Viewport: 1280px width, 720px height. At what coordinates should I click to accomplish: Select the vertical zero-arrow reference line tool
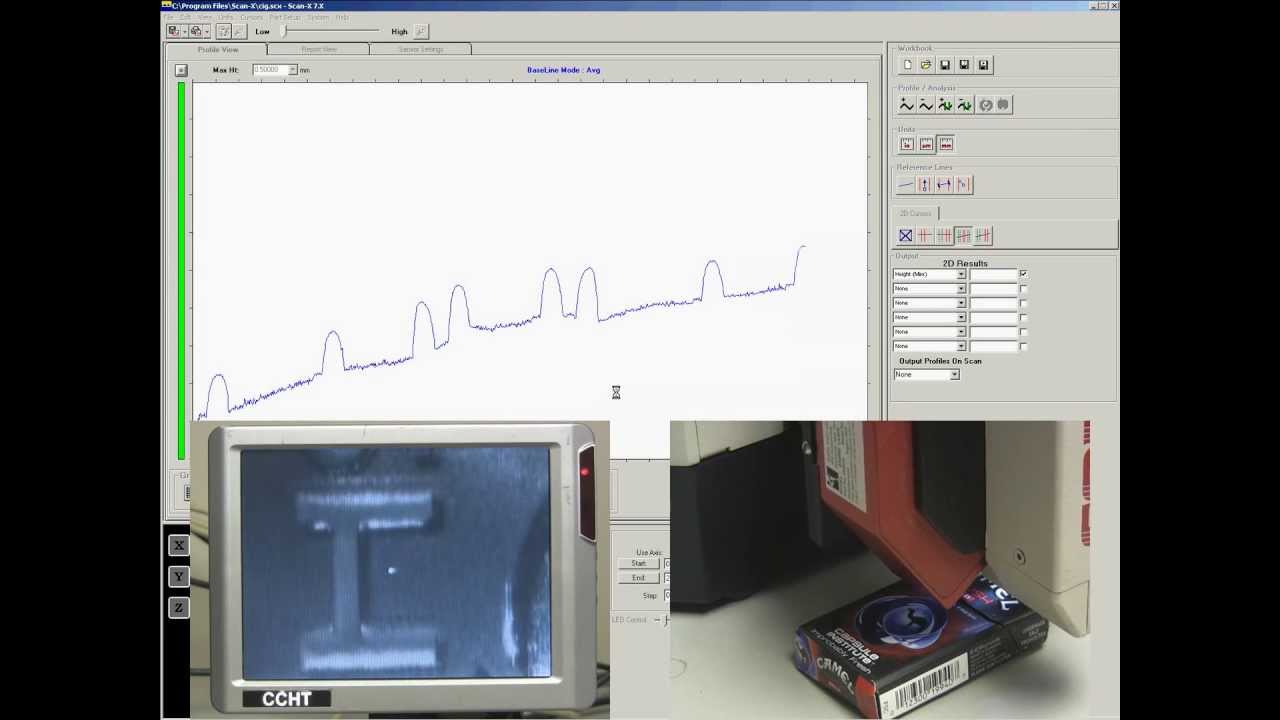(x=924, y=185)
